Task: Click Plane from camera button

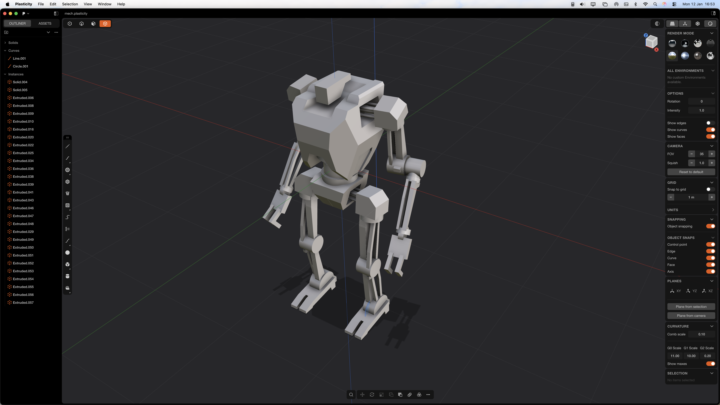Action: 691,316
